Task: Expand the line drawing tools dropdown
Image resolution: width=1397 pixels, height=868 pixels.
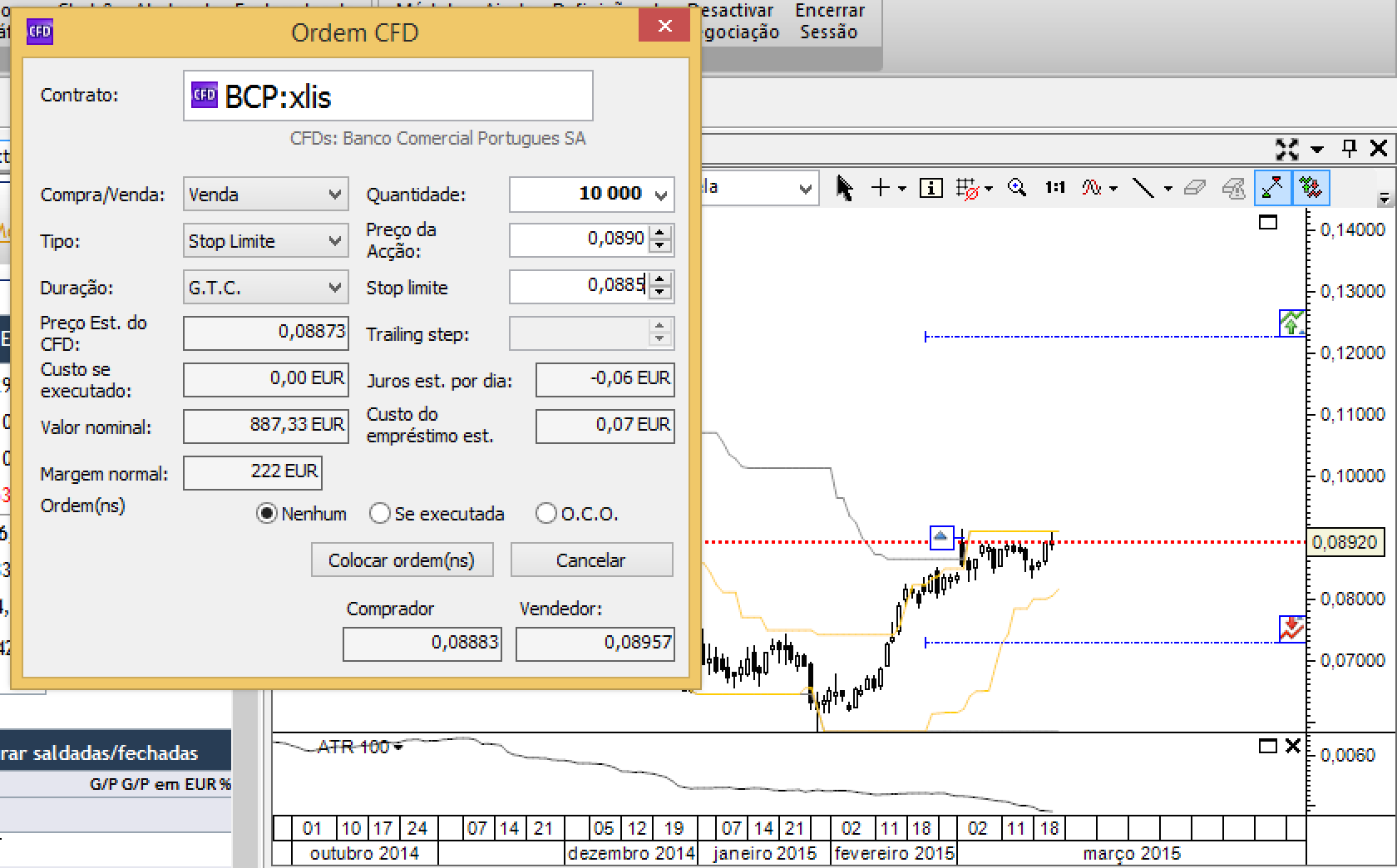Action: click(1167, 189)
